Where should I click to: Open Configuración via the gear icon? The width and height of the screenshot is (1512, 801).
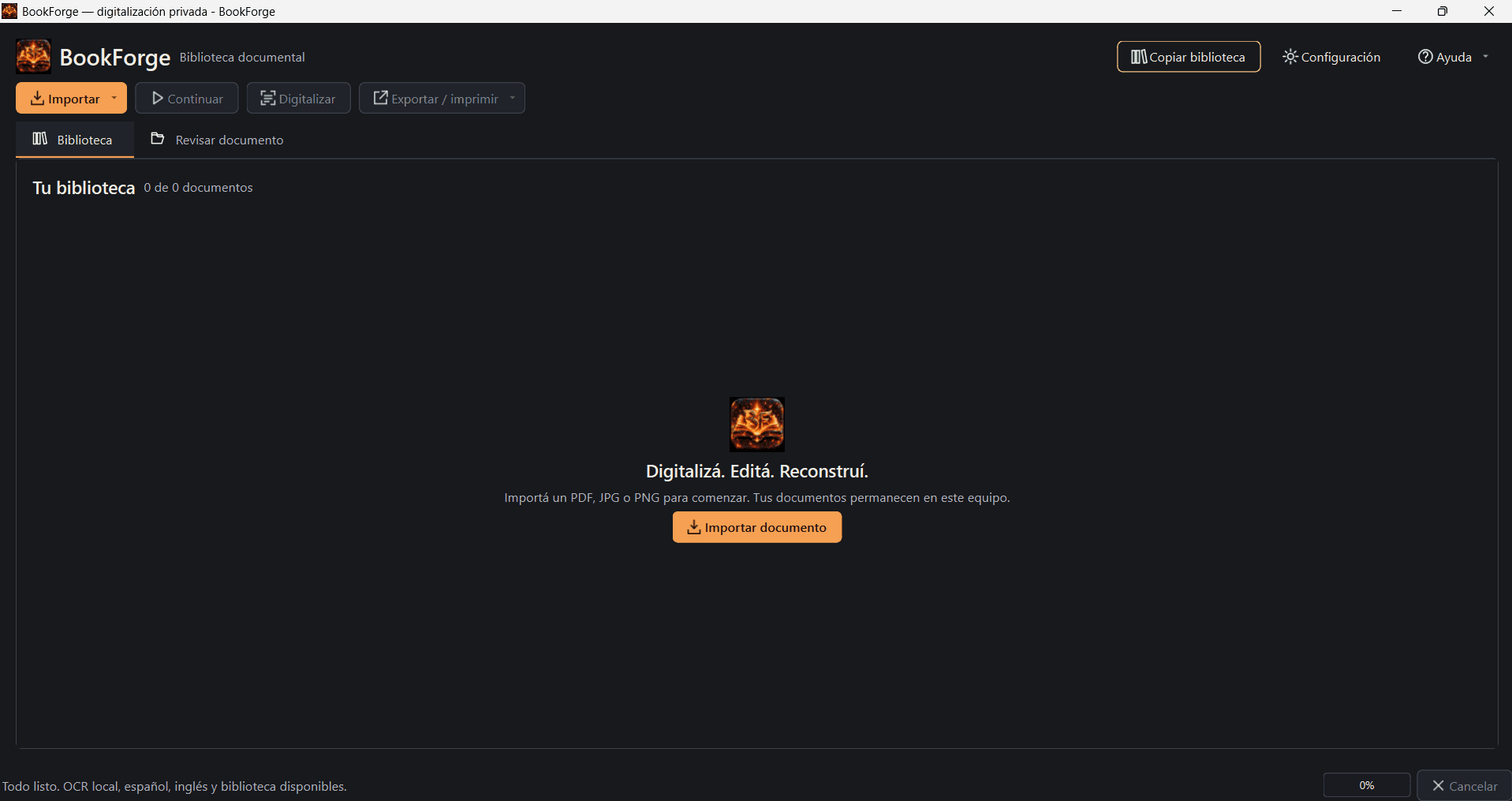[1290, 57]
